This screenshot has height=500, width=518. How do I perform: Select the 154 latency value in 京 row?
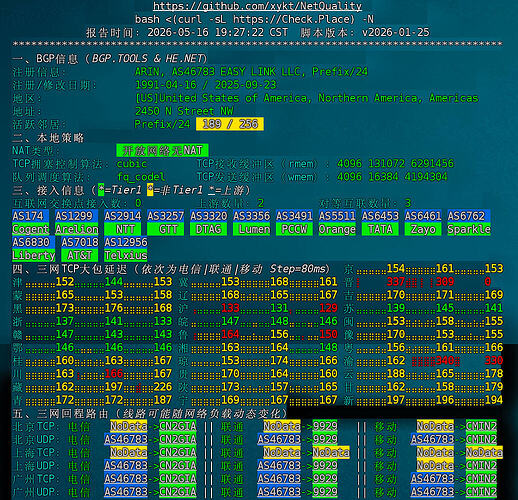[396, 269]
